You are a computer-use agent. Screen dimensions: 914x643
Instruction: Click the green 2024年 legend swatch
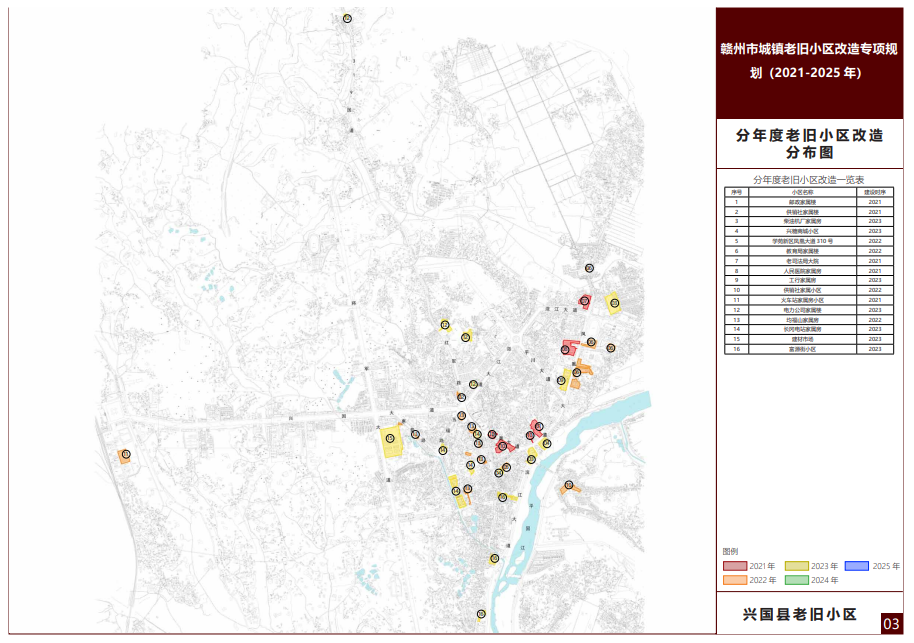796,580
